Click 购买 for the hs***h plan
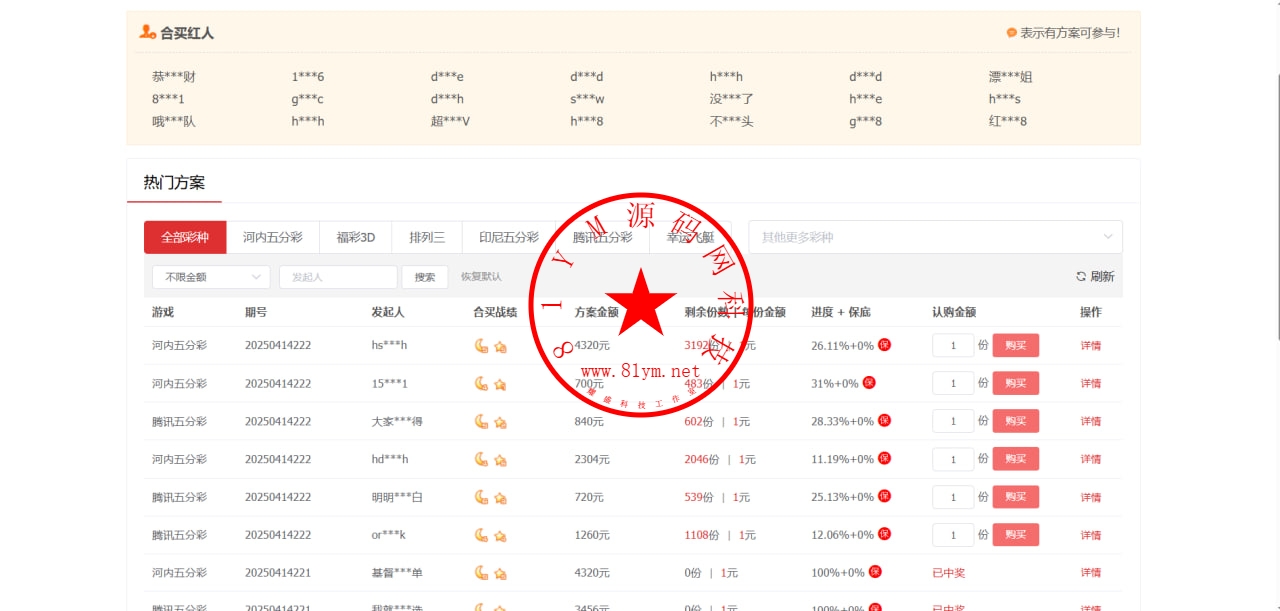 (x=1015, y=345)
